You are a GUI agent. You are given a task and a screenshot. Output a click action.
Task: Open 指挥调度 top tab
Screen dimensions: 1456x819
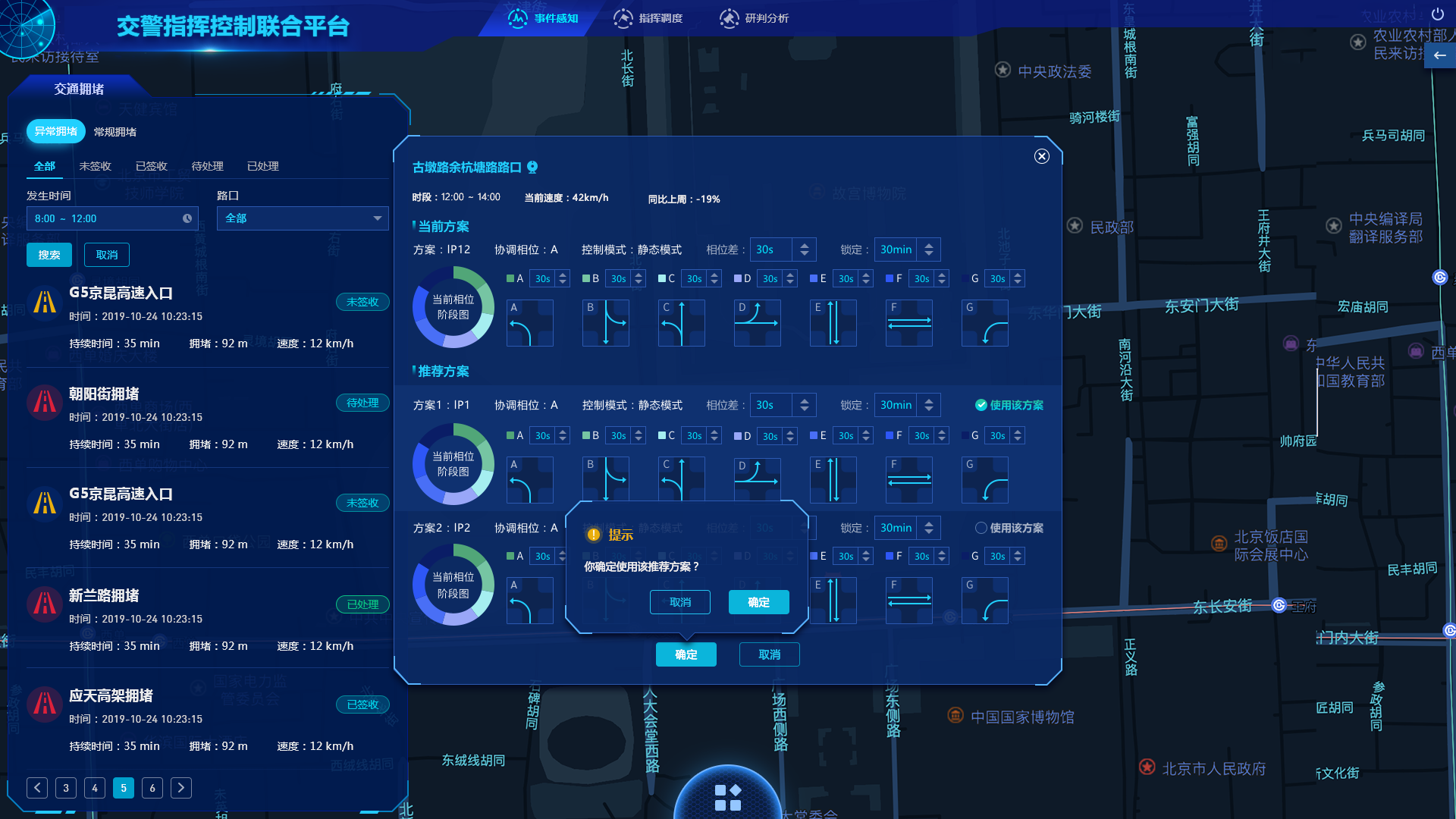[x=648, y=18]
